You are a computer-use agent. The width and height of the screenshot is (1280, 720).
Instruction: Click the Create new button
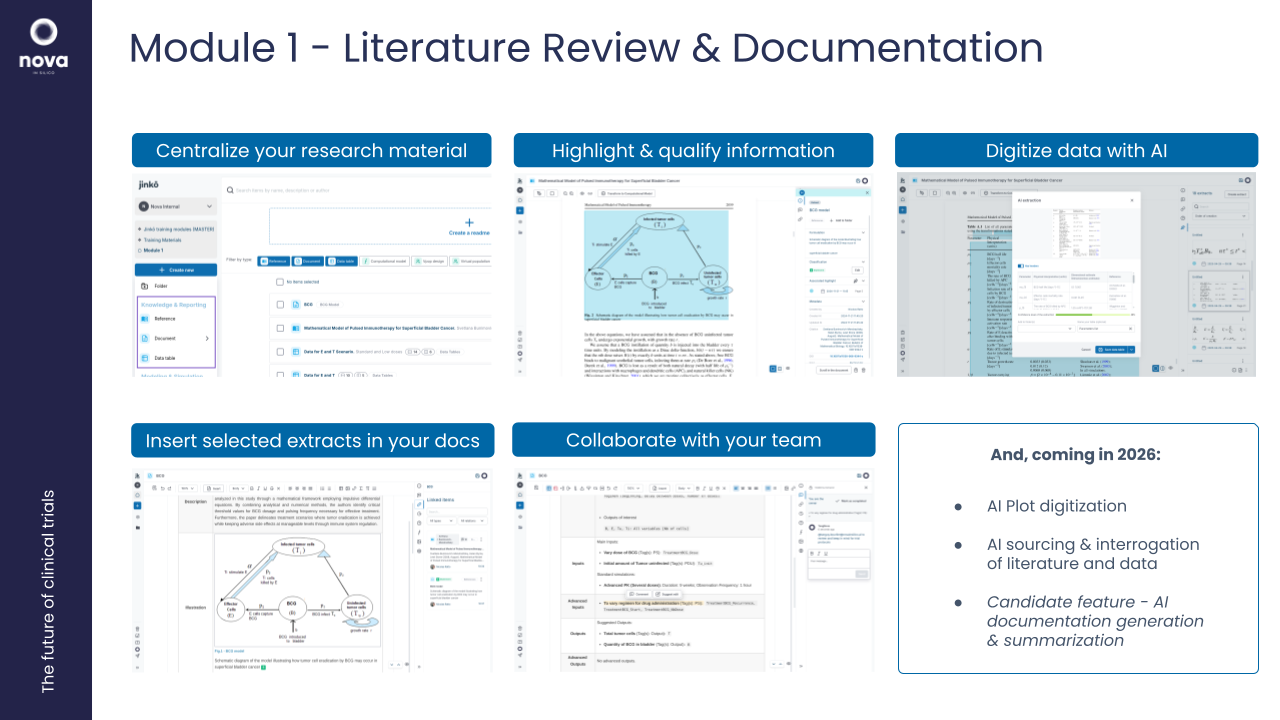[176, 269]
